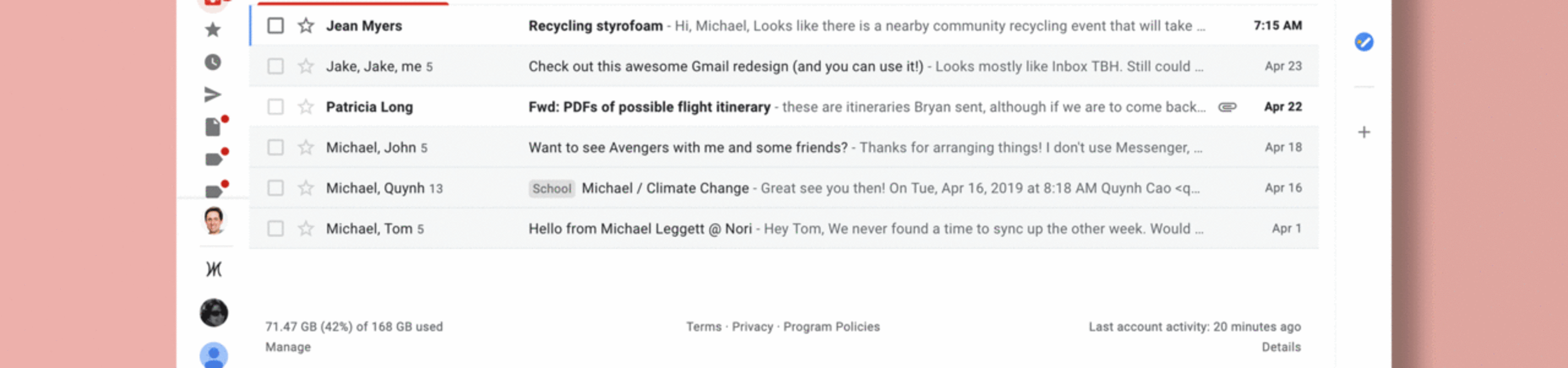Image resolution: width=1568 pixels, height=368 pixels.
Task: Open the Details account activity link
Action: tap(1281, 347)
